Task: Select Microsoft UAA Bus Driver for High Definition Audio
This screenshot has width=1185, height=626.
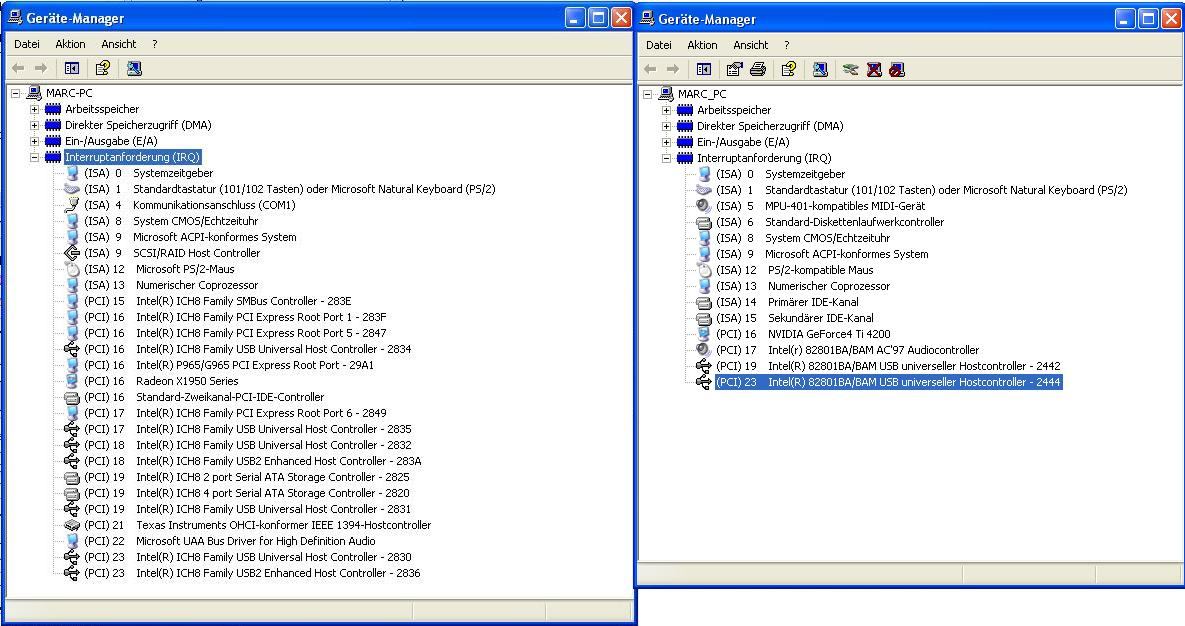Action: pyautogui.click(x=230, y=541)
